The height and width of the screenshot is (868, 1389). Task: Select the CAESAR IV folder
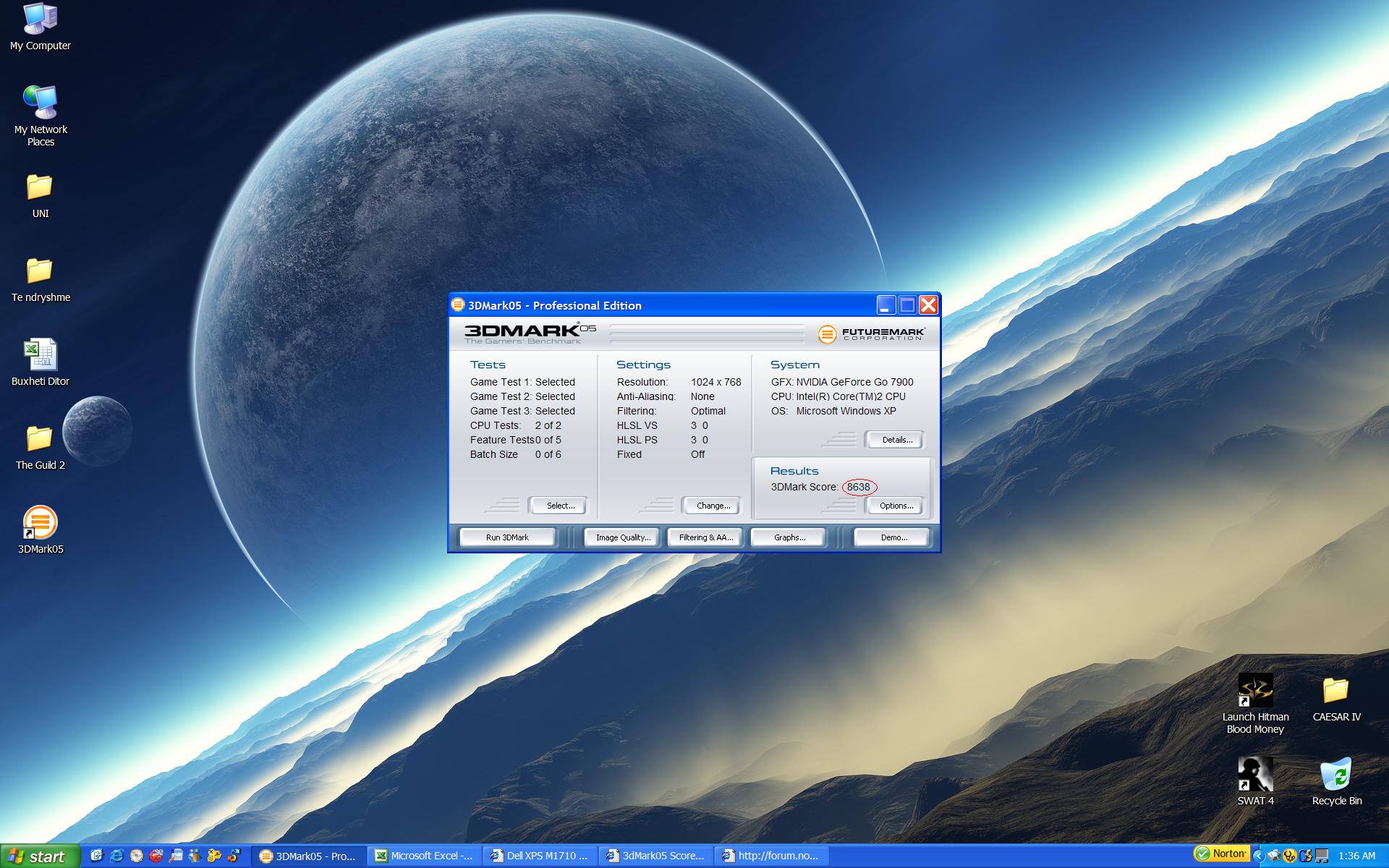[1336, 699]
